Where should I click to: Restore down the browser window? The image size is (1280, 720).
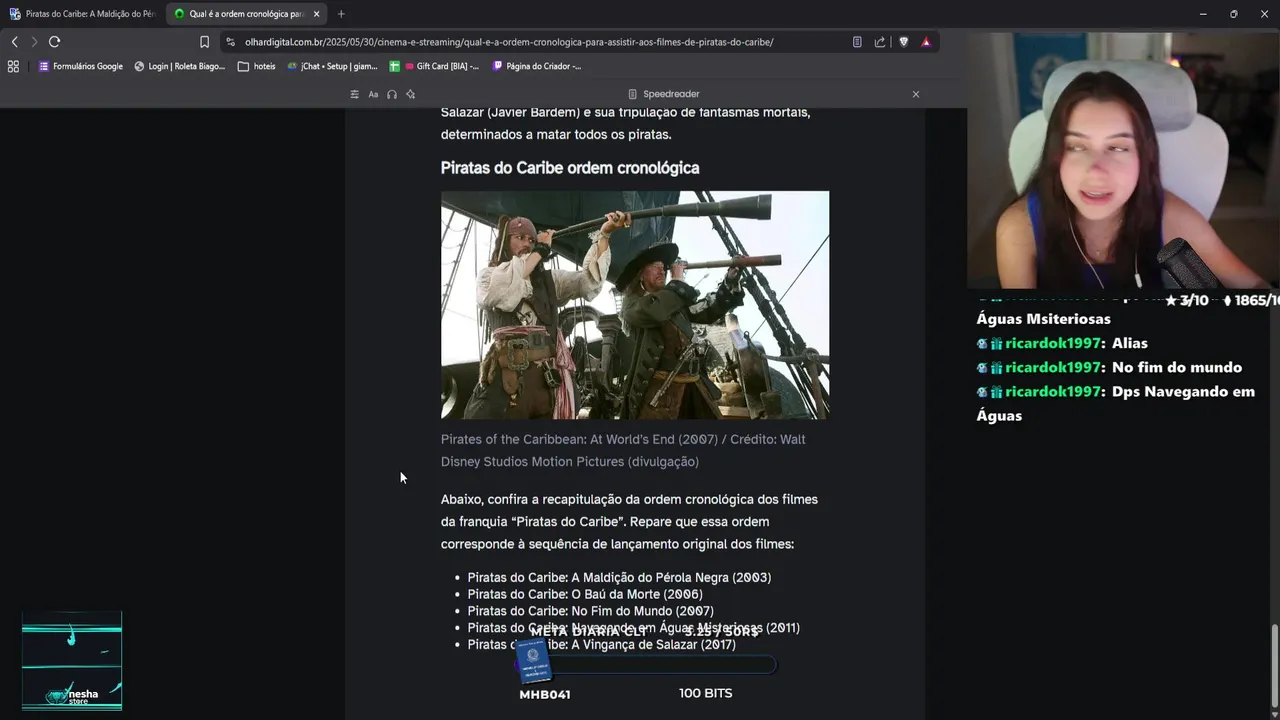tap(1233, 14)
